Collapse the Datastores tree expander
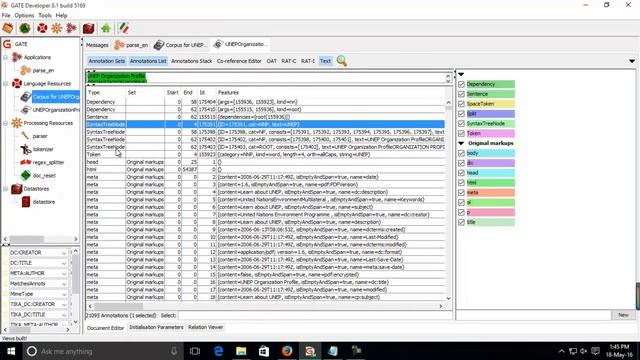The width and height of the screenshot is (640, 360). coord(6,189)
